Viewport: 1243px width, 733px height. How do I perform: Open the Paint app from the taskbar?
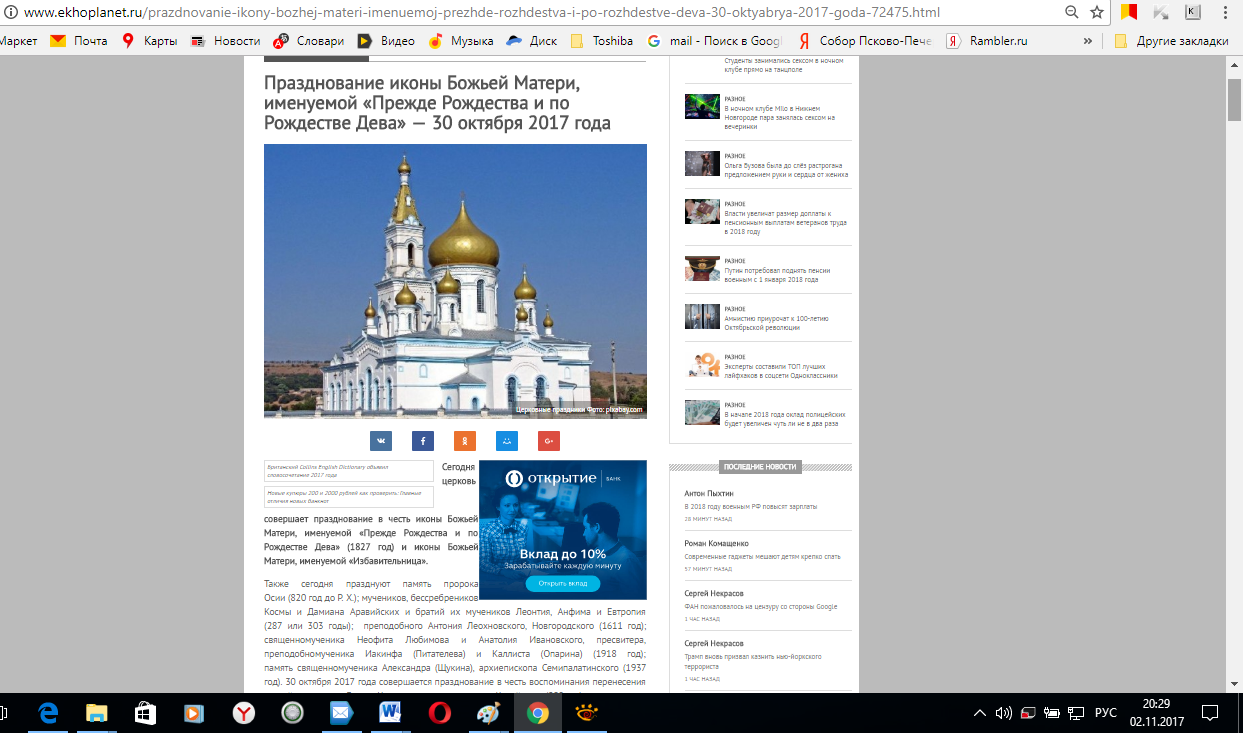point(488,713)
